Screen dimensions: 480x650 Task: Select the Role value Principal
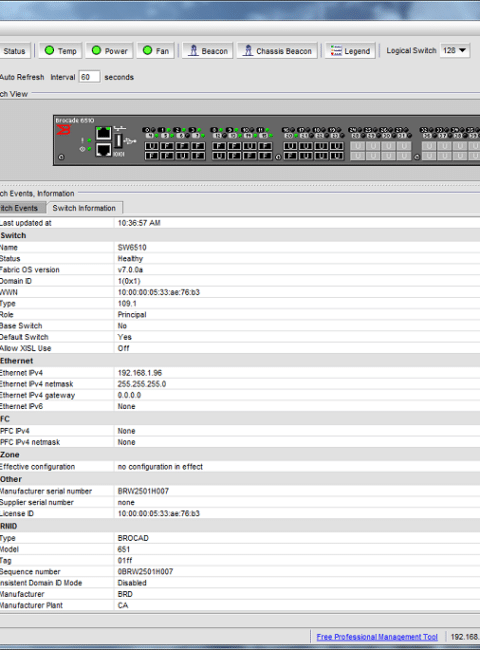coord(132,315)
